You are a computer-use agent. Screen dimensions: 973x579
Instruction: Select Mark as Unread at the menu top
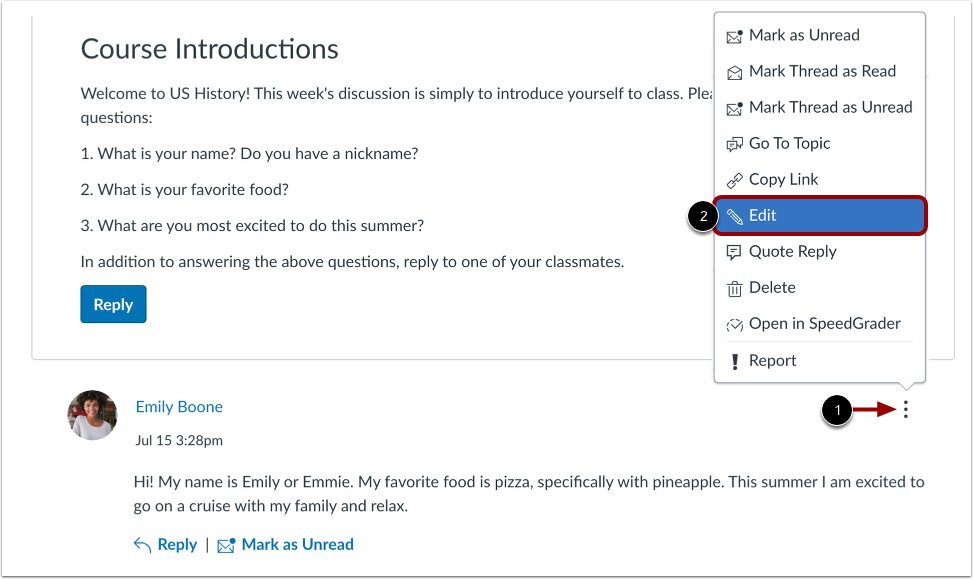(x=804, y=35)
